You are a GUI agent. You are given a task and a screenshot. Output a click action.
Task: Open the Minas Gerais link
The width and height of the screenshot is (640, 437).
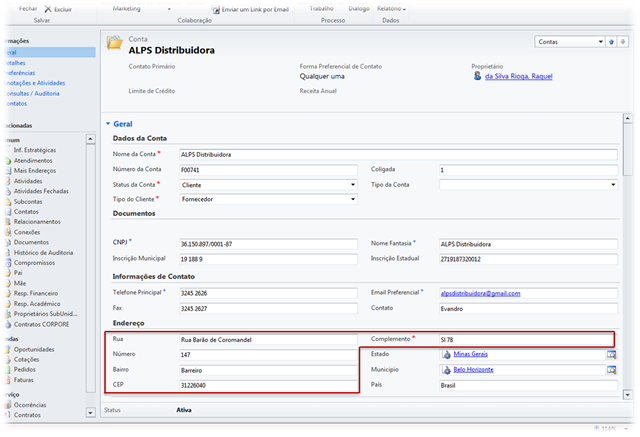471,354
